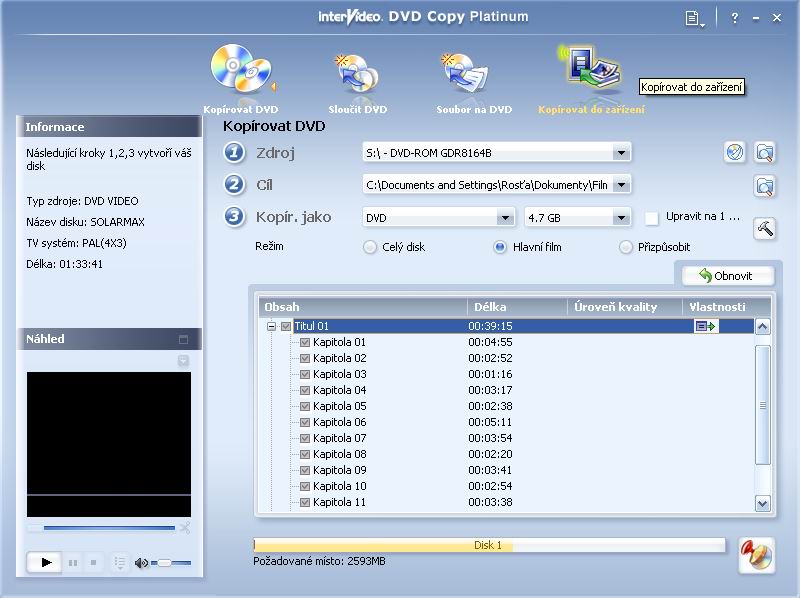Open the DVD format dropdown

(x=505, y=218)
